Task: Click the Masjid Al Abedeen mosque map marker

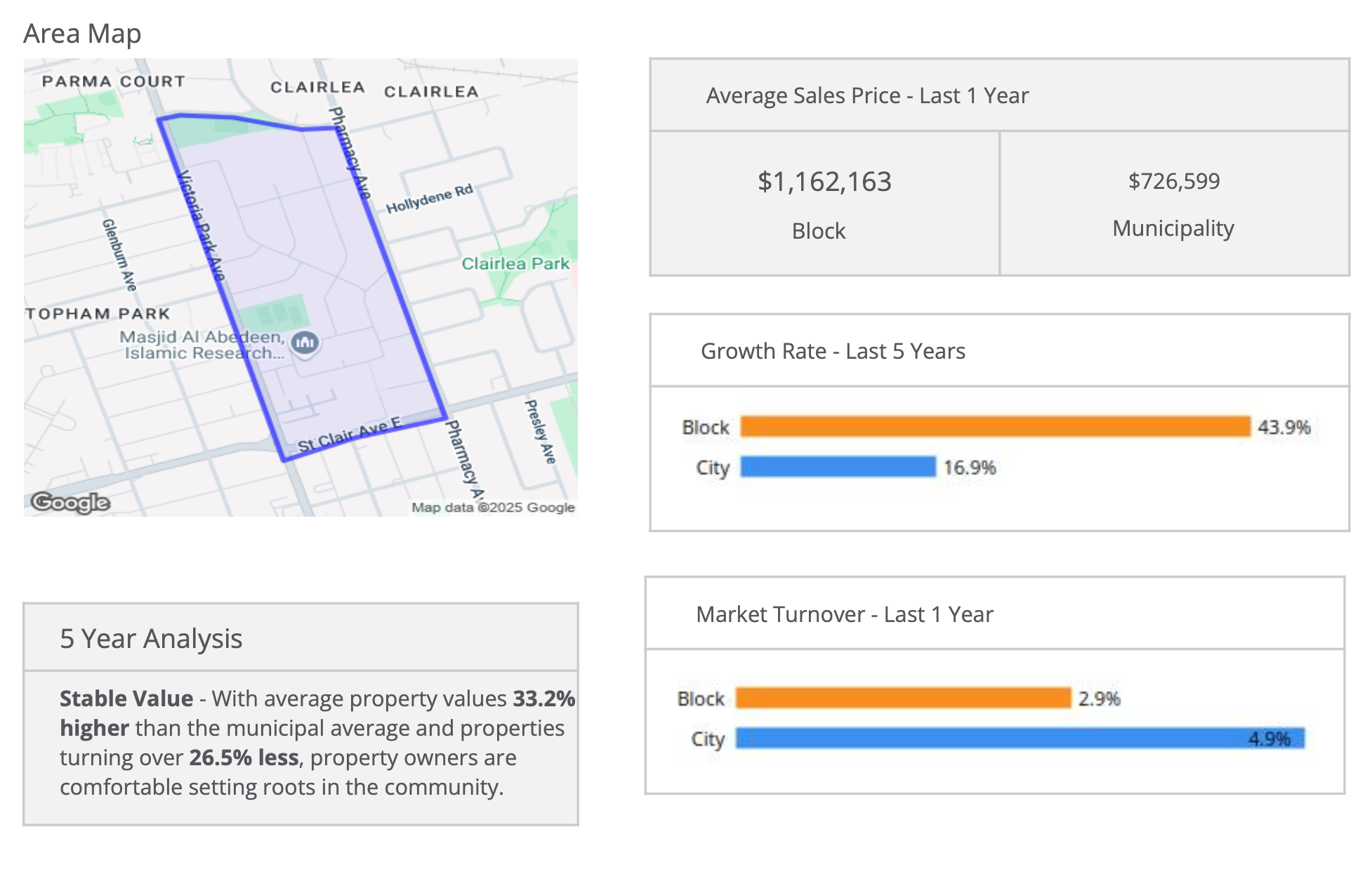Action: pos(305,343)
